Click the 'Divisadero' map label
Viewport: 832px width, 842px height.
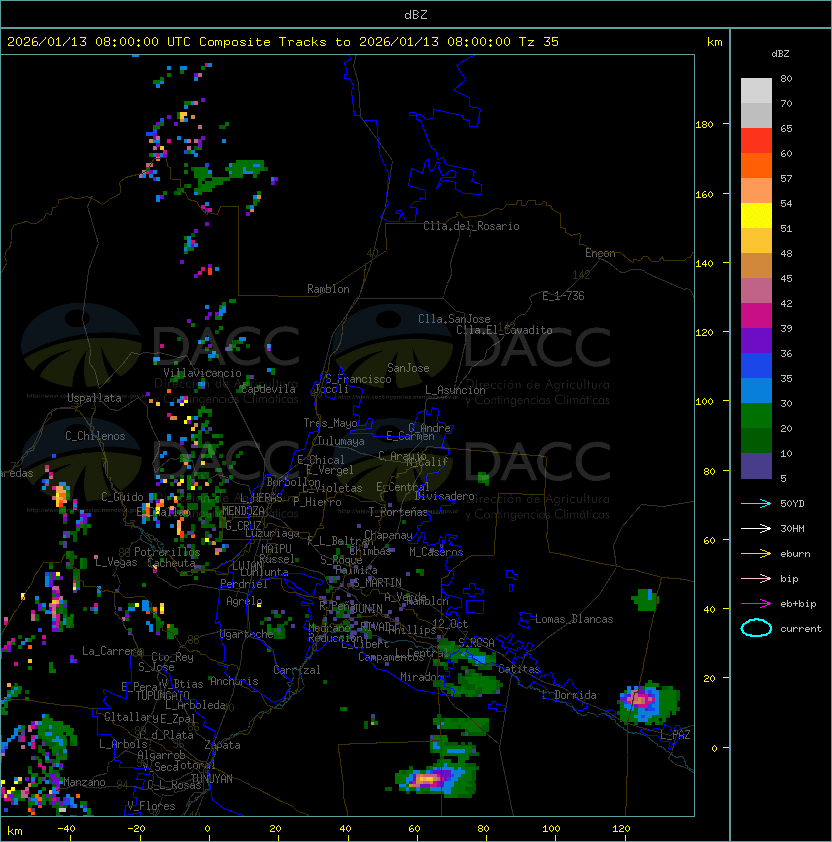tap(445, 496)
